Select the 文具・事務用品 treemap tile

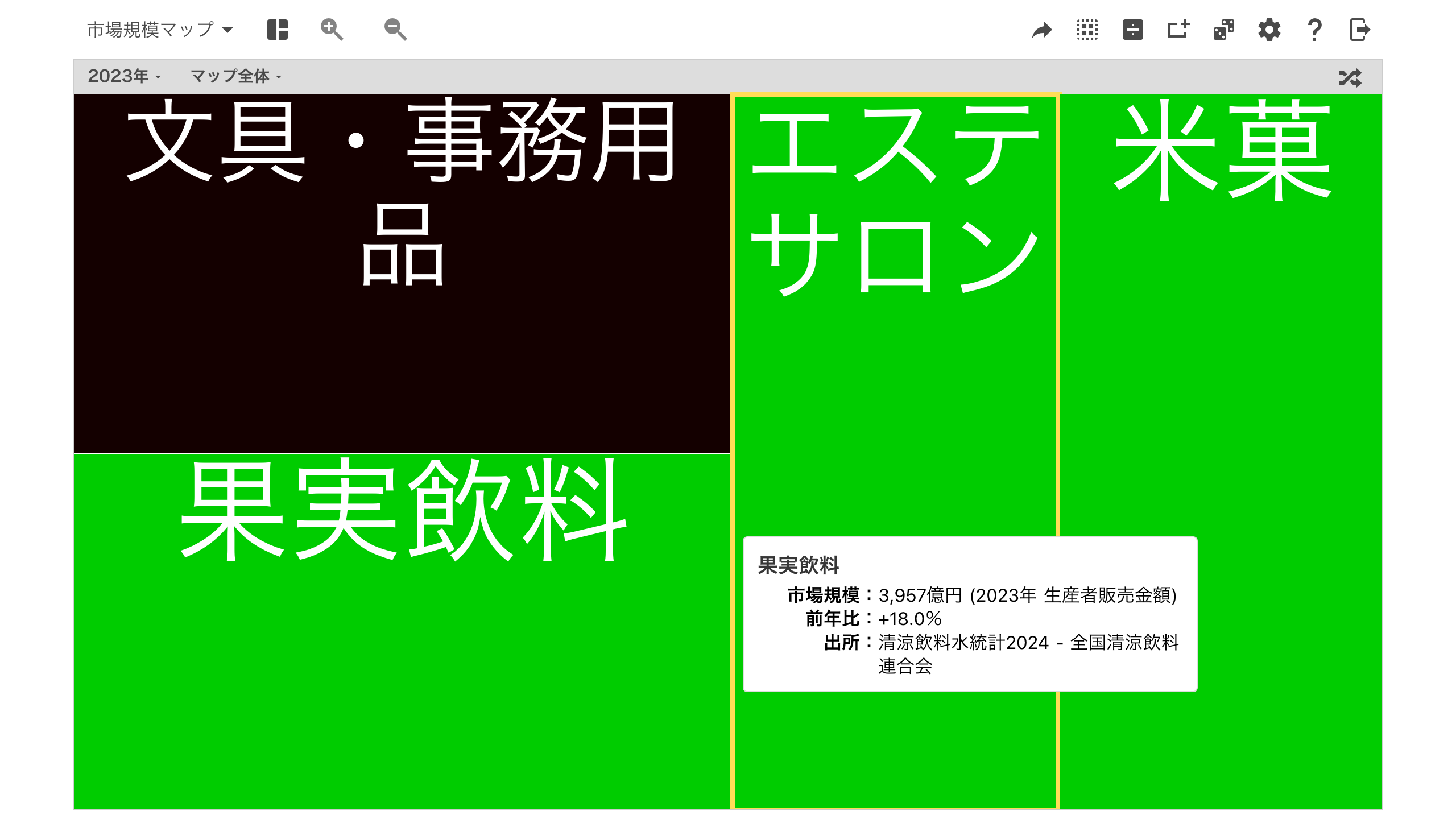point(402,274)
